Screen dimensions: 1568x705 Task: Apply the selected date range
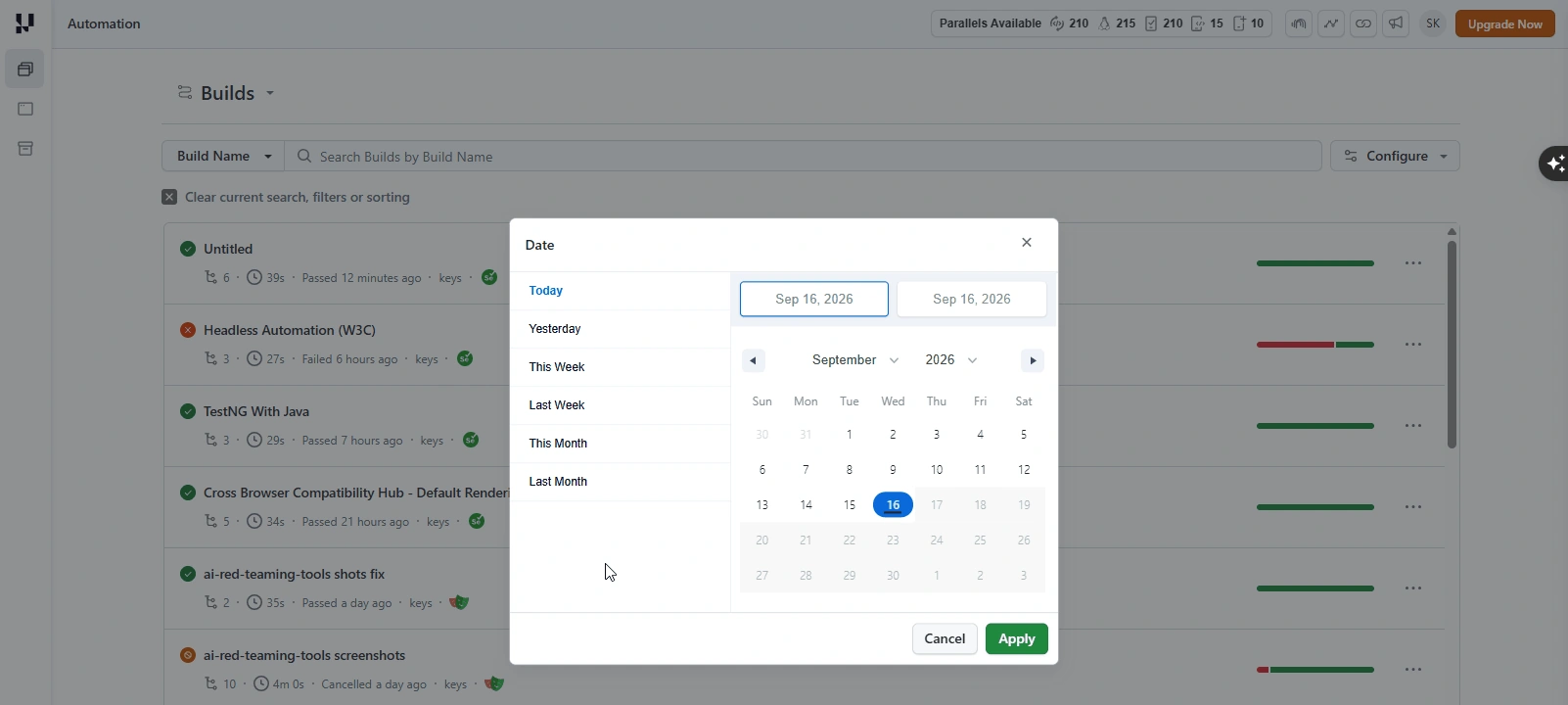pyautogui.click(x=1016, y=638)
